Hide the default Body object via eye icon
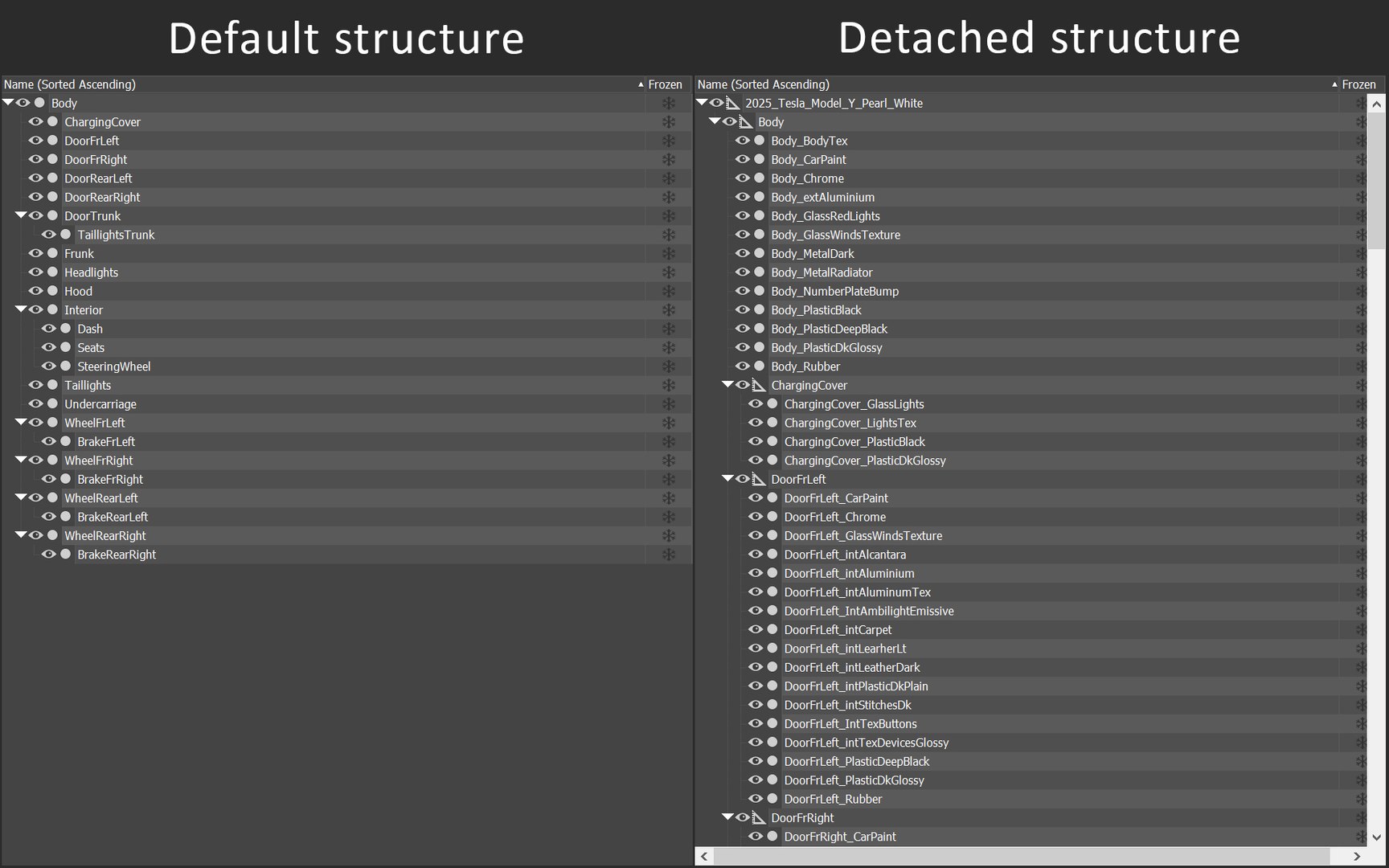Image resolution: width=1389 pixels, height=868 pixels. (23, 103)
